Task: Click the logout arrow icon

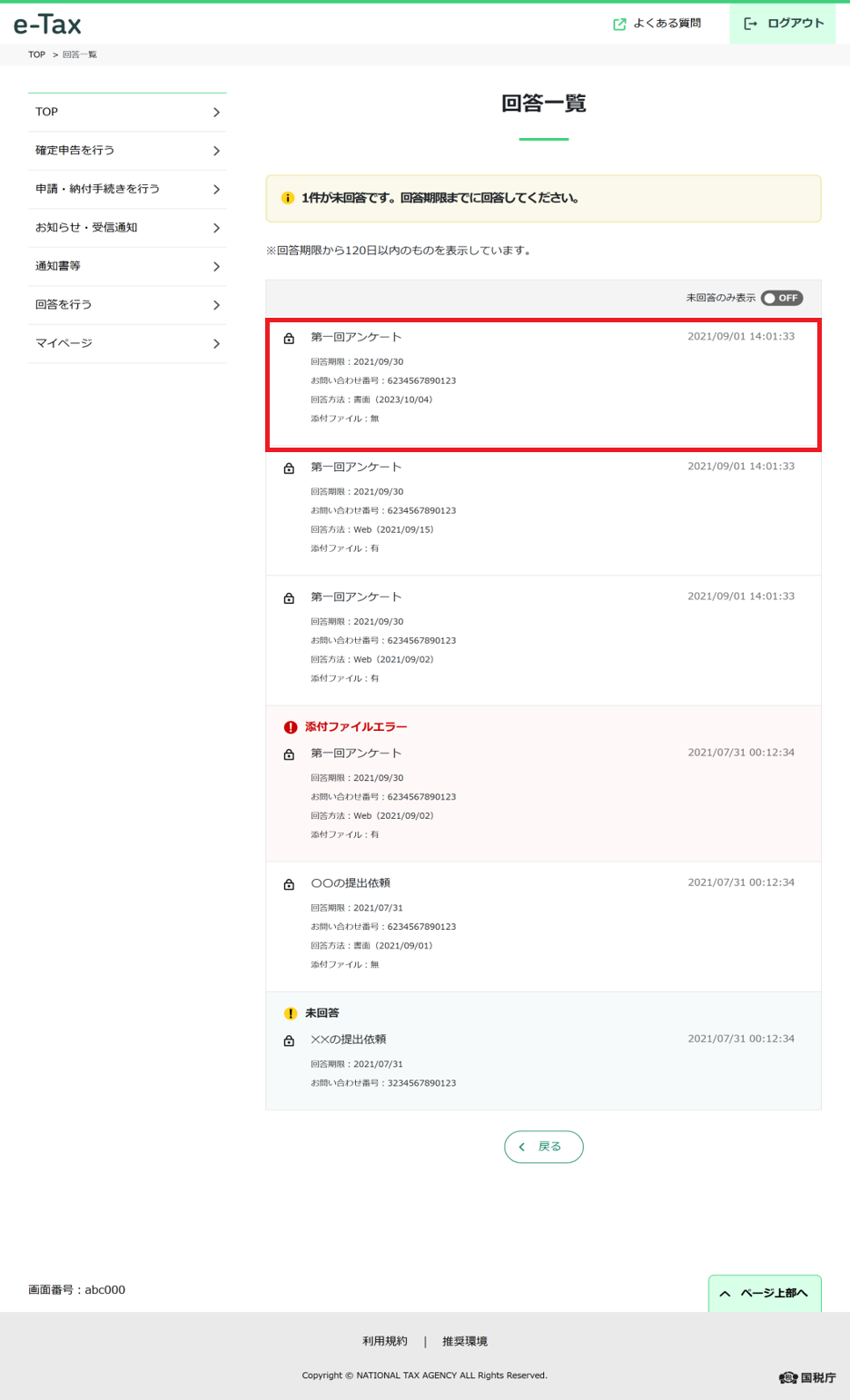Action: [750, 24]
